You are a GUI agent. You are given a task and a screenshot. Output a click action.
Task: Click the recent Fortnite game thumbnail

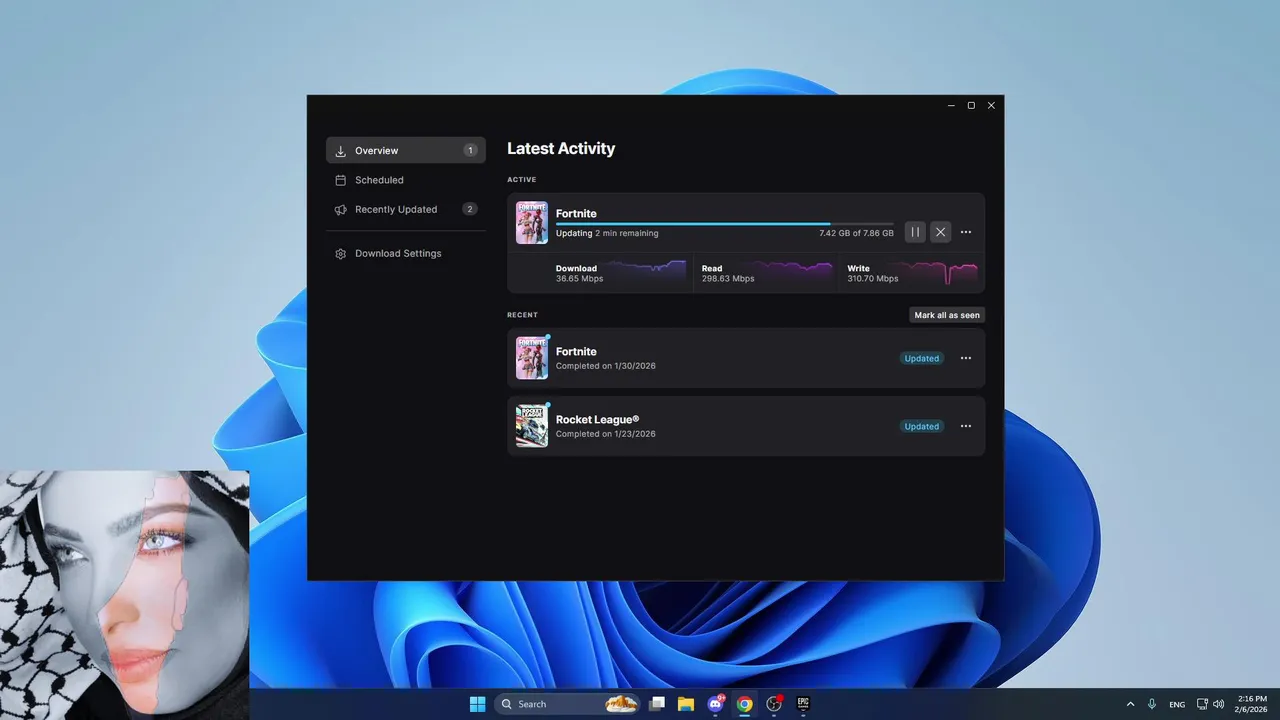[x=532, y=358]
